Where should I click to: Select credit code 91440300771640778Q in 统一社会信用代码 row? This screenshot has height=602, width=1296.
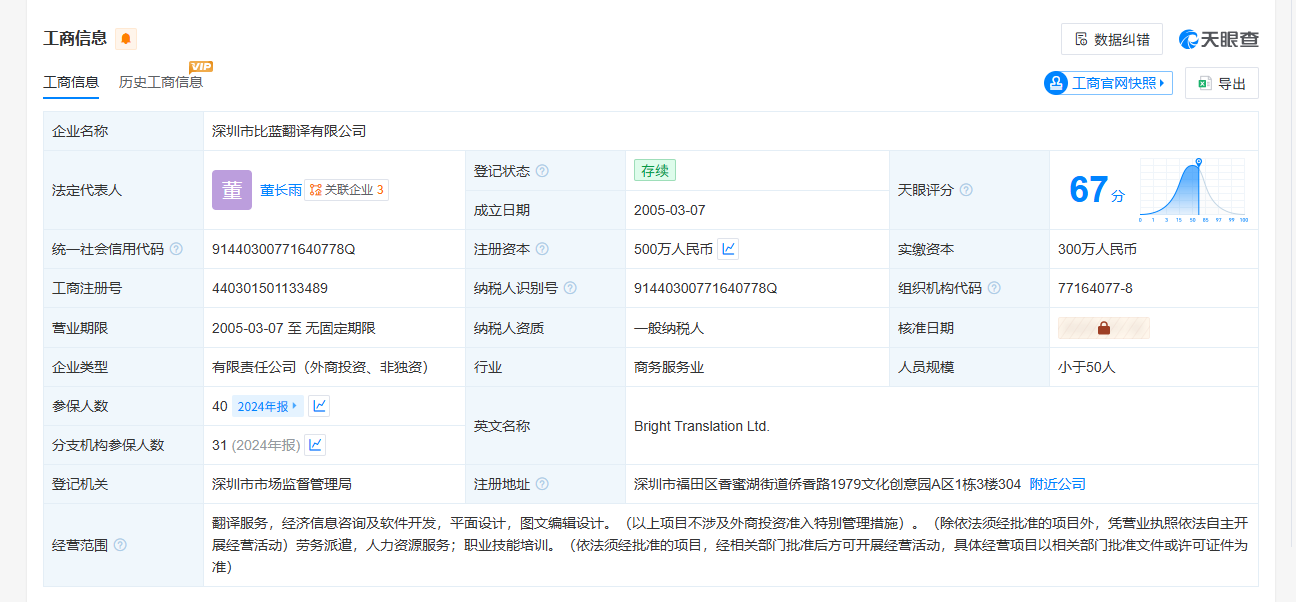point(284,249)
